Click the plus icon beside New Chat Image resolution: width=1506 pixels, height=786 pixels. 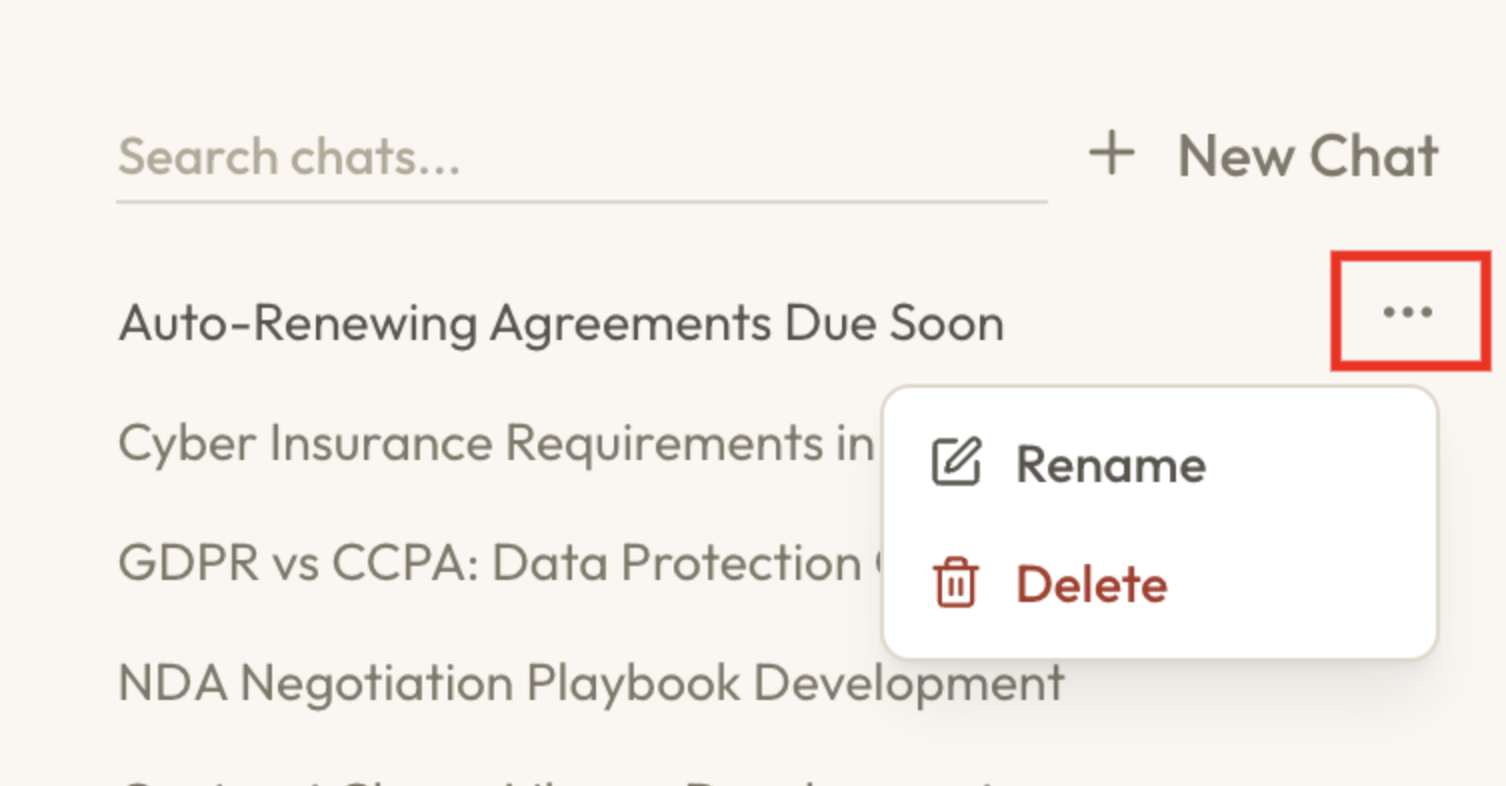(x=1112, y=156)
